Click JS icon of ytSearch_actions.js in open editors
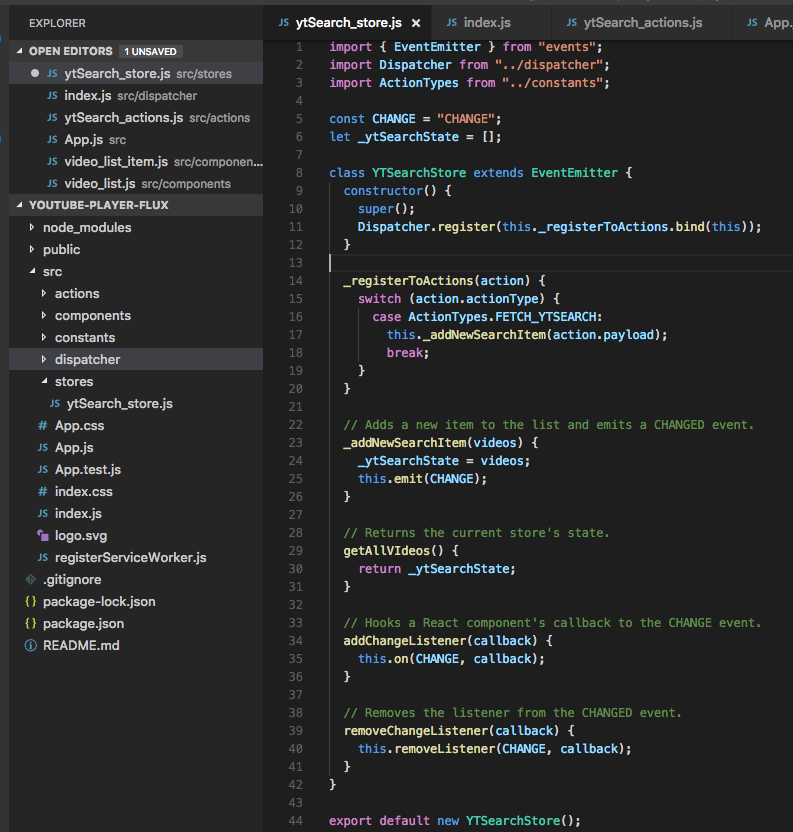 point(52,117)
